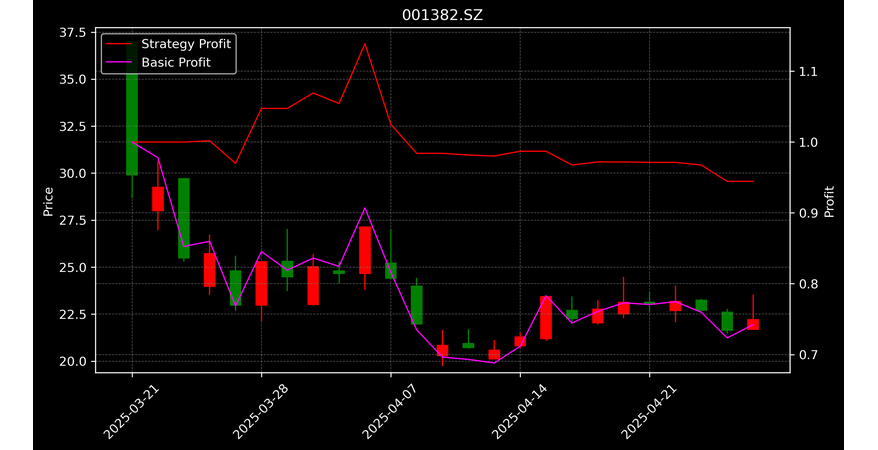Screen dimensions: 878x450
Task: Click the red Strategy Profit legend line
Action: point(120,44)
